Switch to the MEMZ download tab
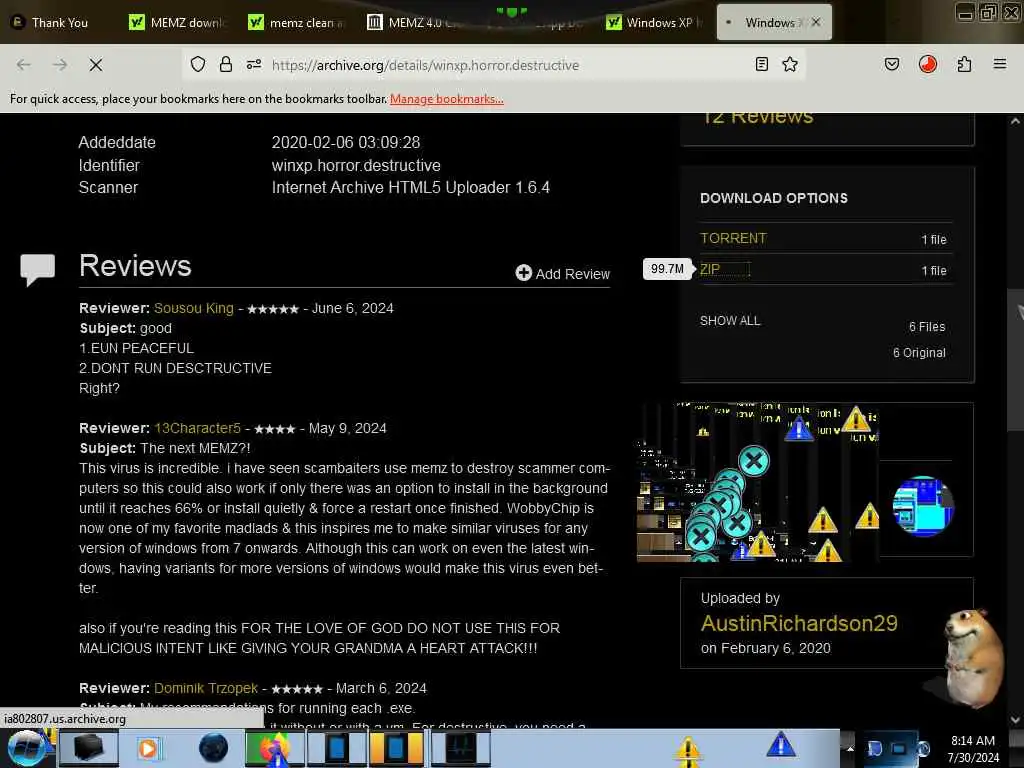 point(176,23)
